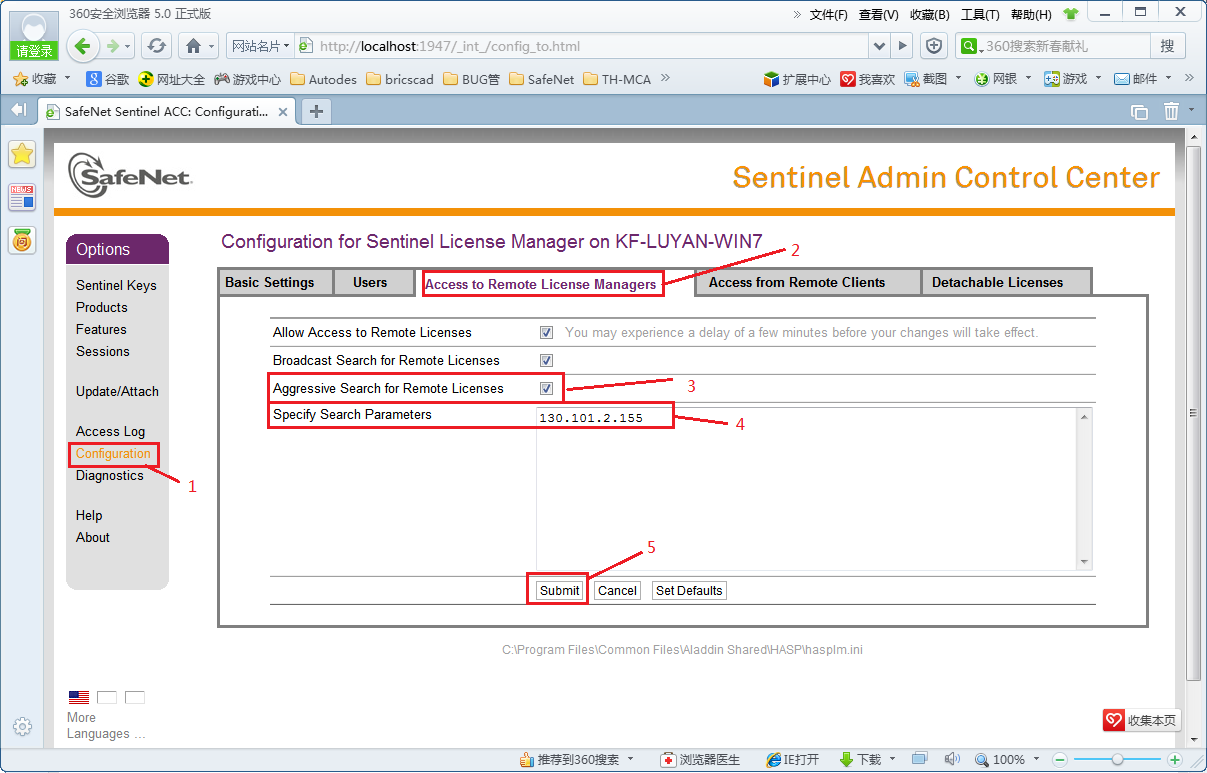Click 收集本页 collect page button
The width and height of the screenshot is (1207, 773).
coord(1141,720)
